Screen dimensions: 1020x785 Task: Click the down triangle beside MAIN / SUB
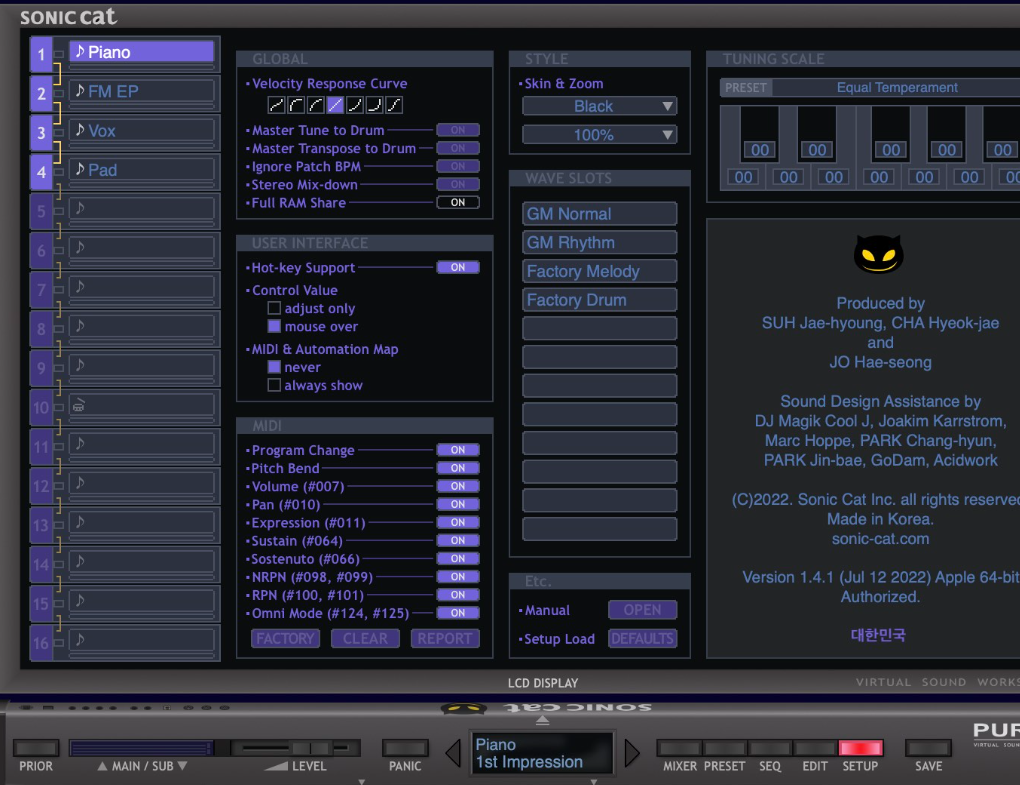coord(182,766)
